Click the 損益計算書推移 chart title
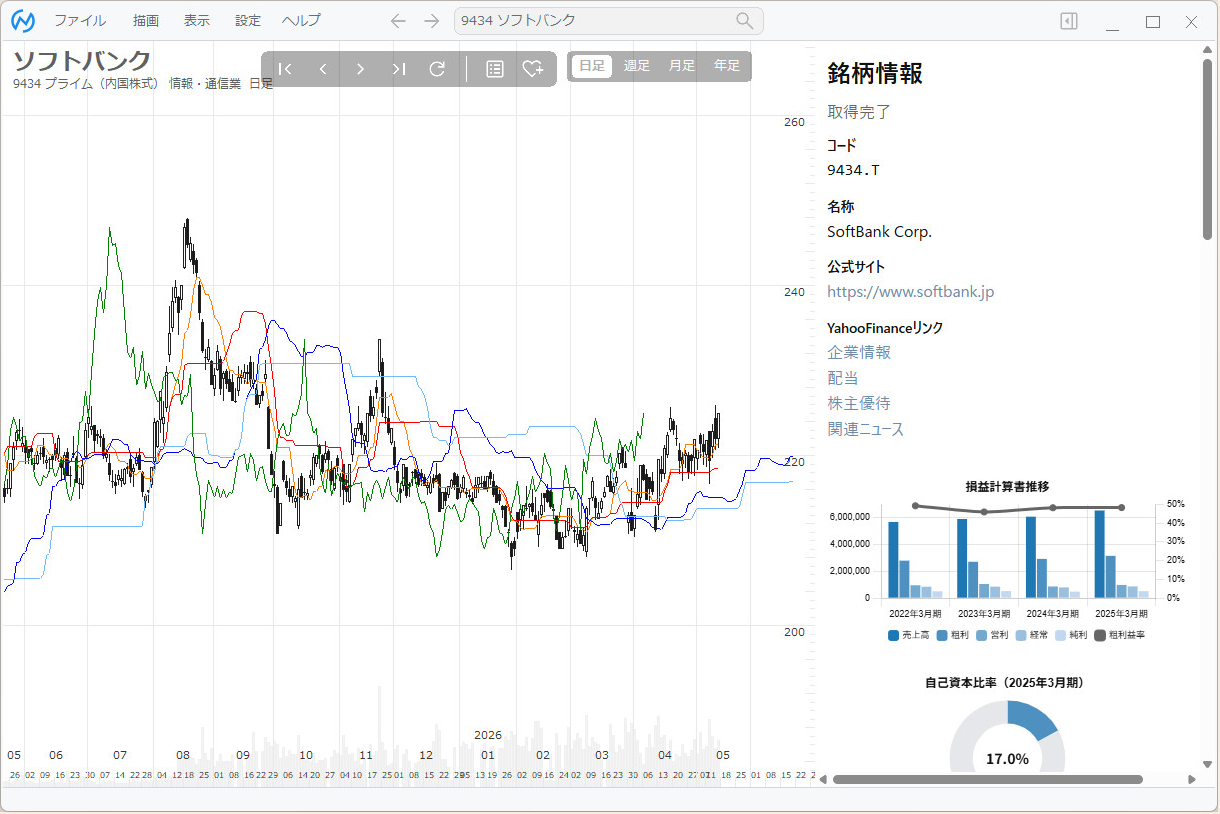Screen dimensions: 1220x814 1007,486
